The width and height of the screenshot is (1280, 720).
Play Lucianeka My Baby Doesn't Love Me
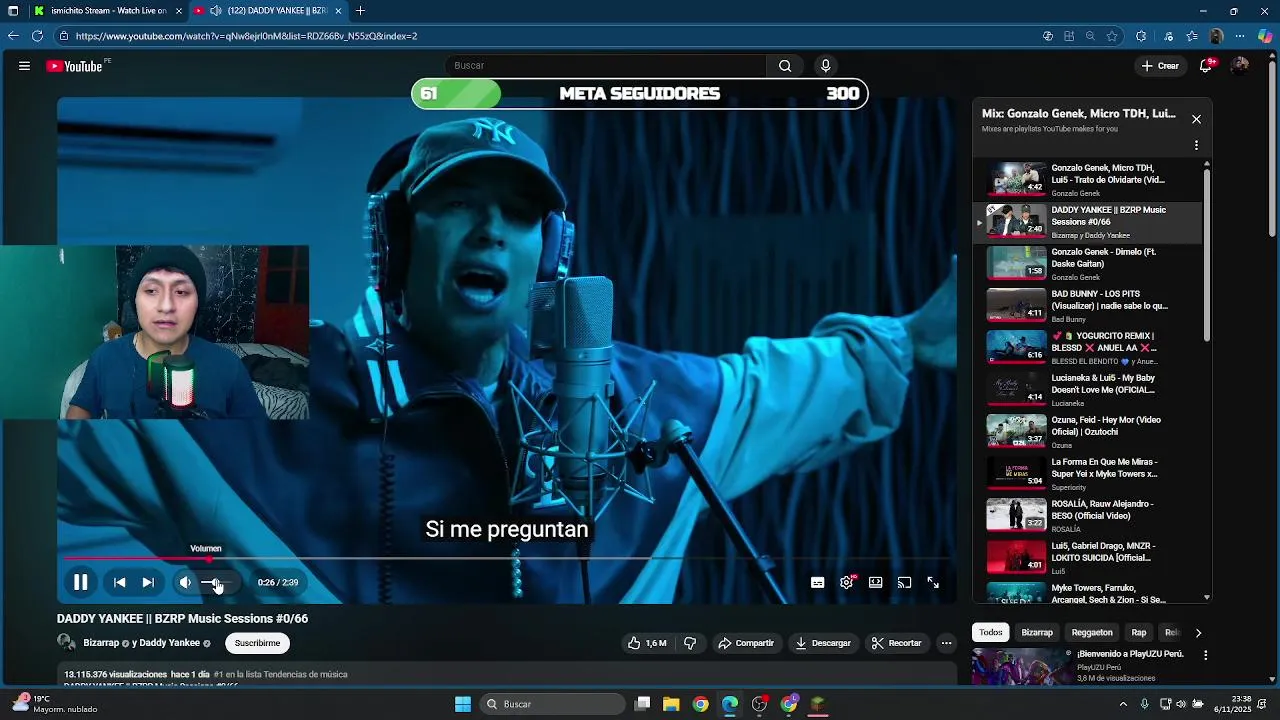tap(1088, 390)
